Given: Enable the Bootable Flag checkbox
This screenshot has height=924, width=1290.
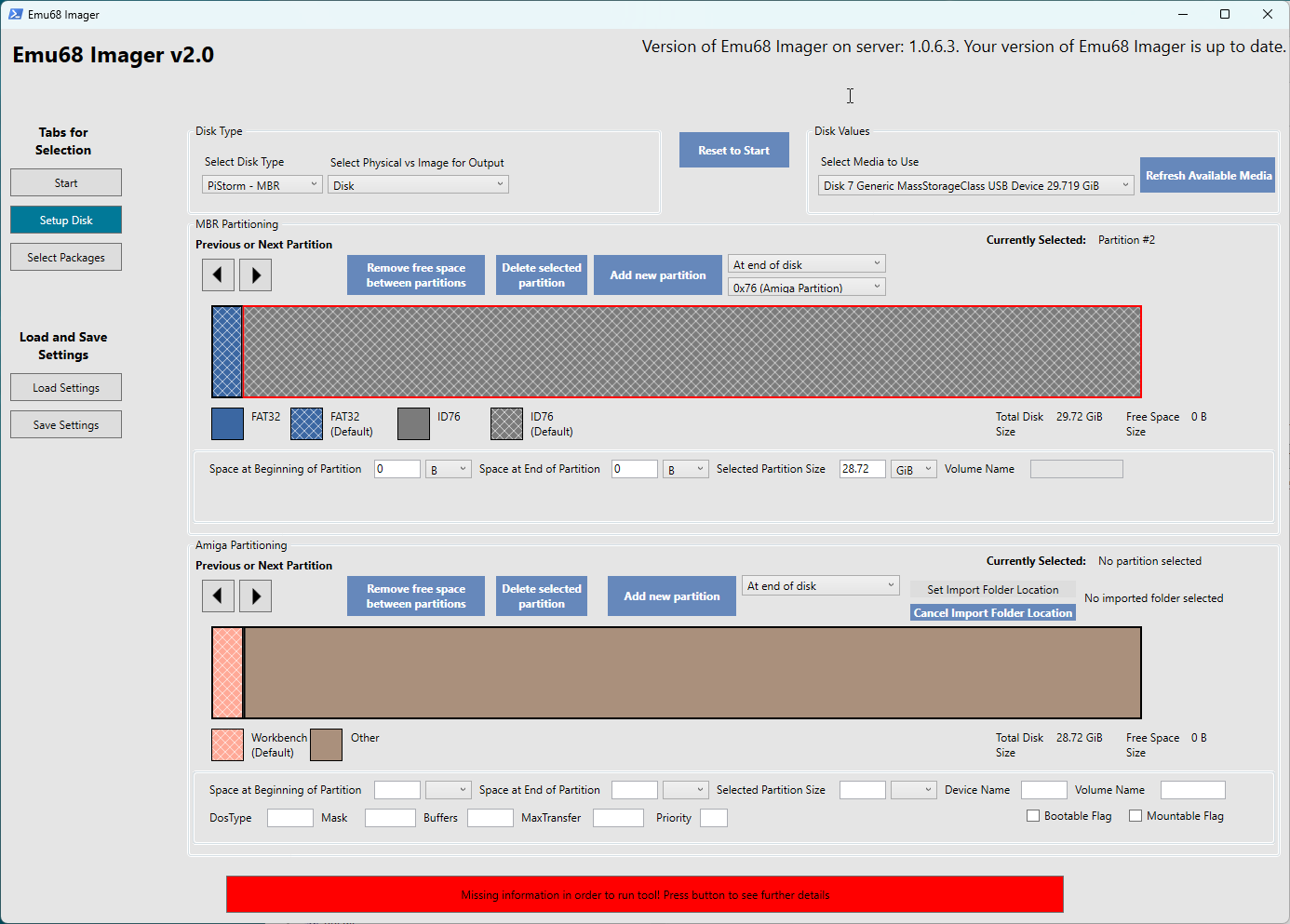Looking at the screenshot, I should (1033, 816).
